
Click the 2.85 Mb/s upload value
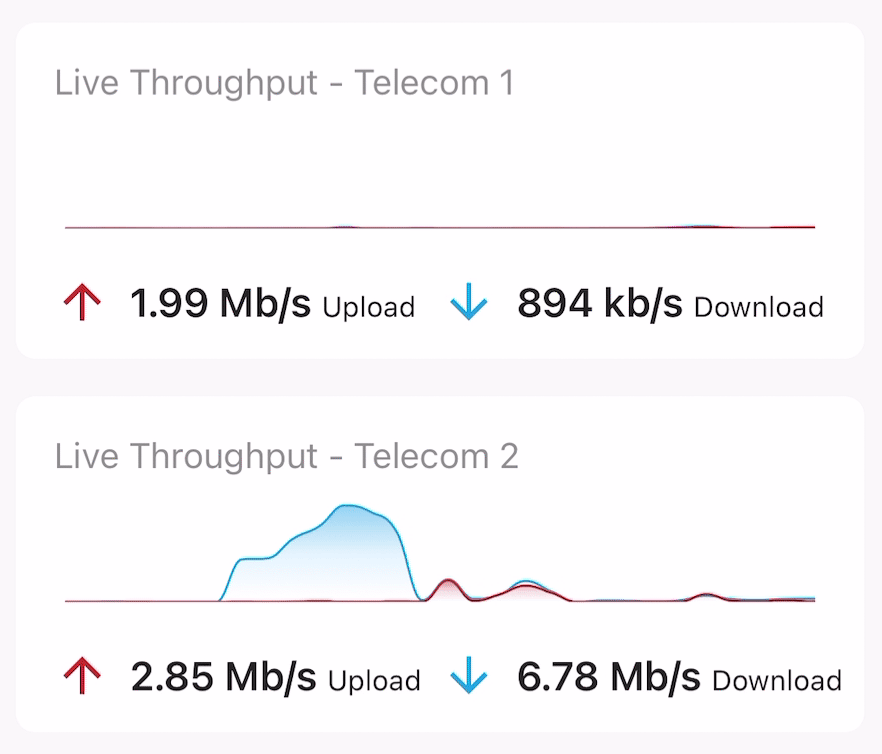(223, 676)
